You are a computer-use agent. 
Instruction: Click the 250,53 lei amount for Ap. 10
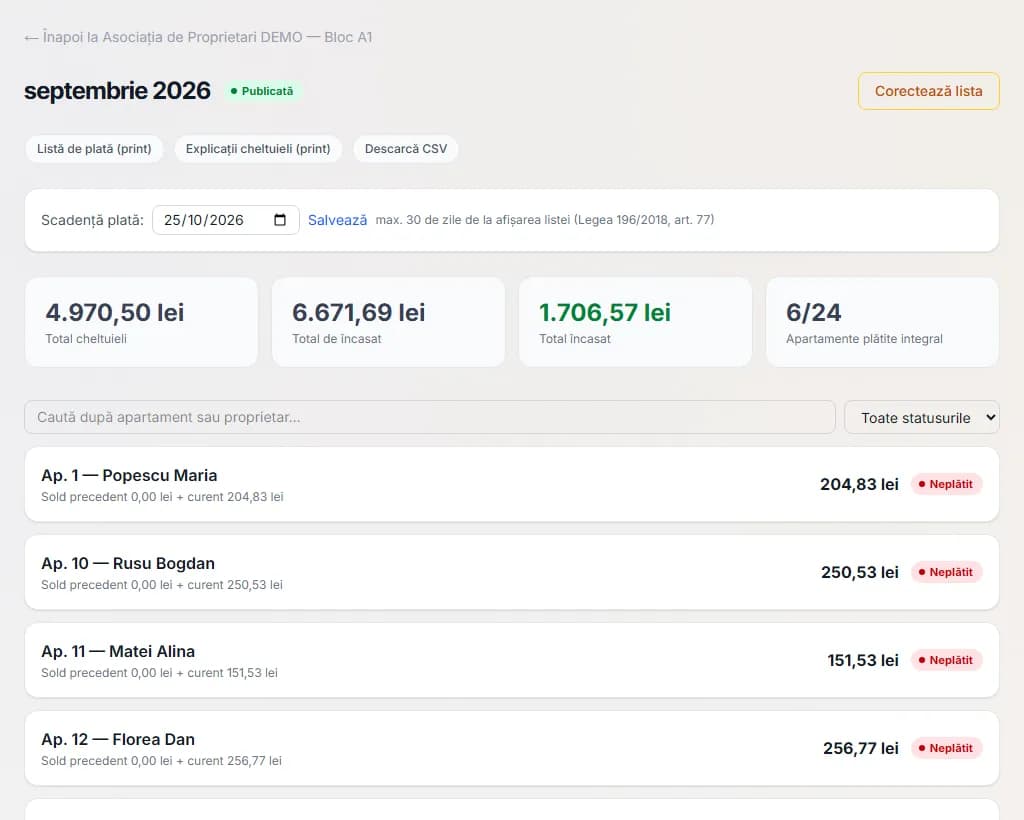tap(860, 573)
